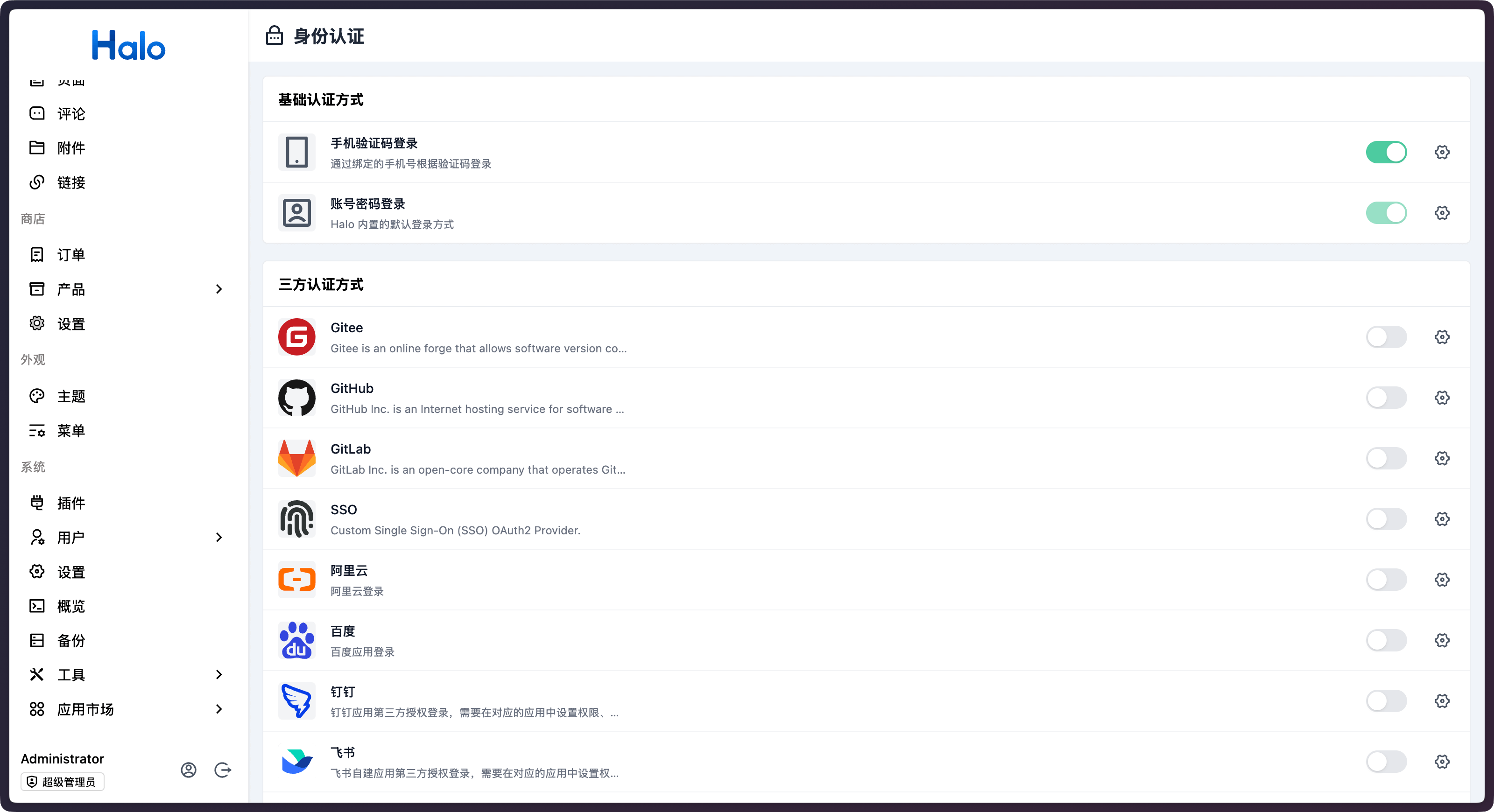Open the 插件 page from the sidebar
The height and width of the screenshot is (812, 1494).
click(71, 503)
